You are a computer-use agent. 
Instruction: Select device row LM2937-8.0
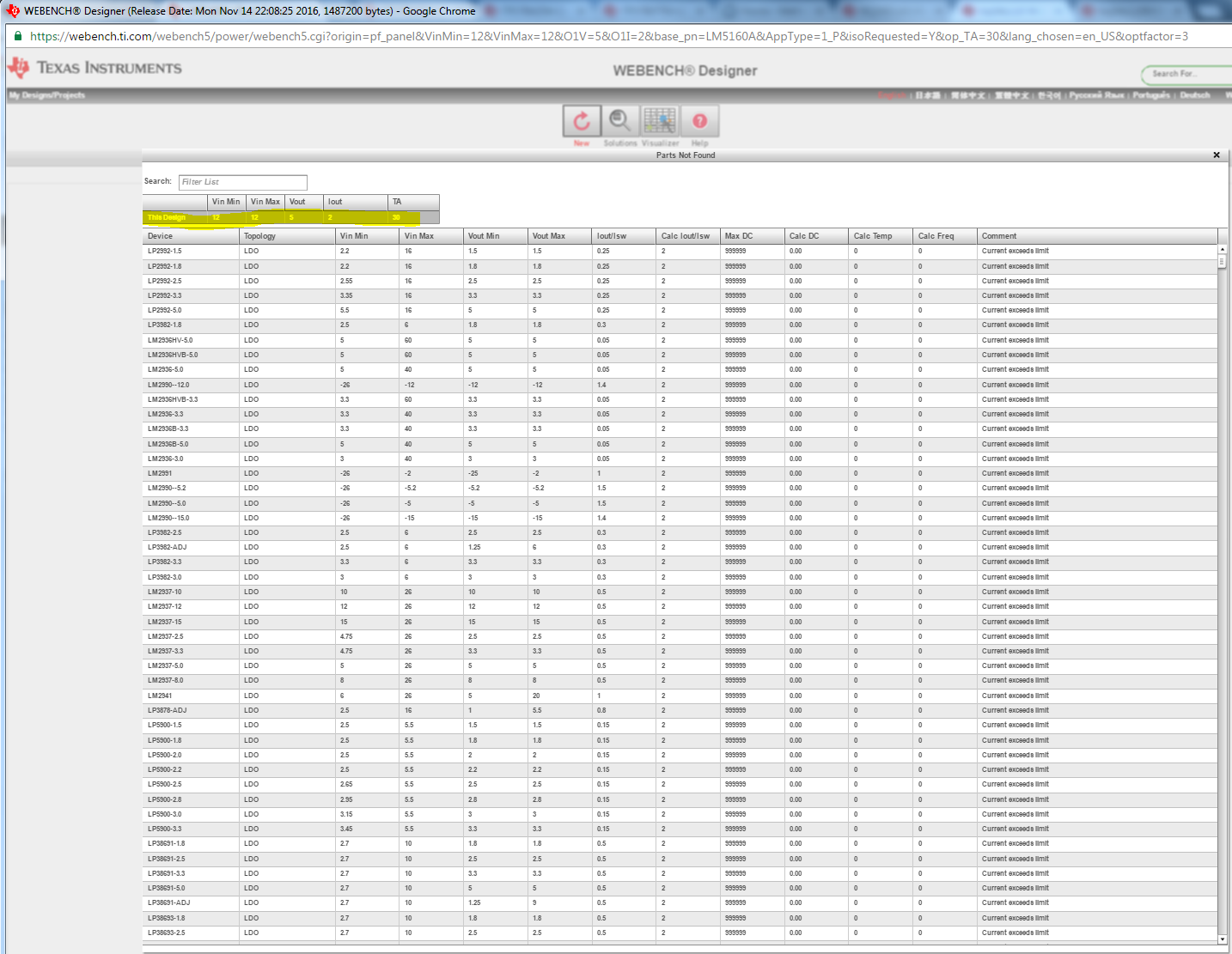coord(680,681)
